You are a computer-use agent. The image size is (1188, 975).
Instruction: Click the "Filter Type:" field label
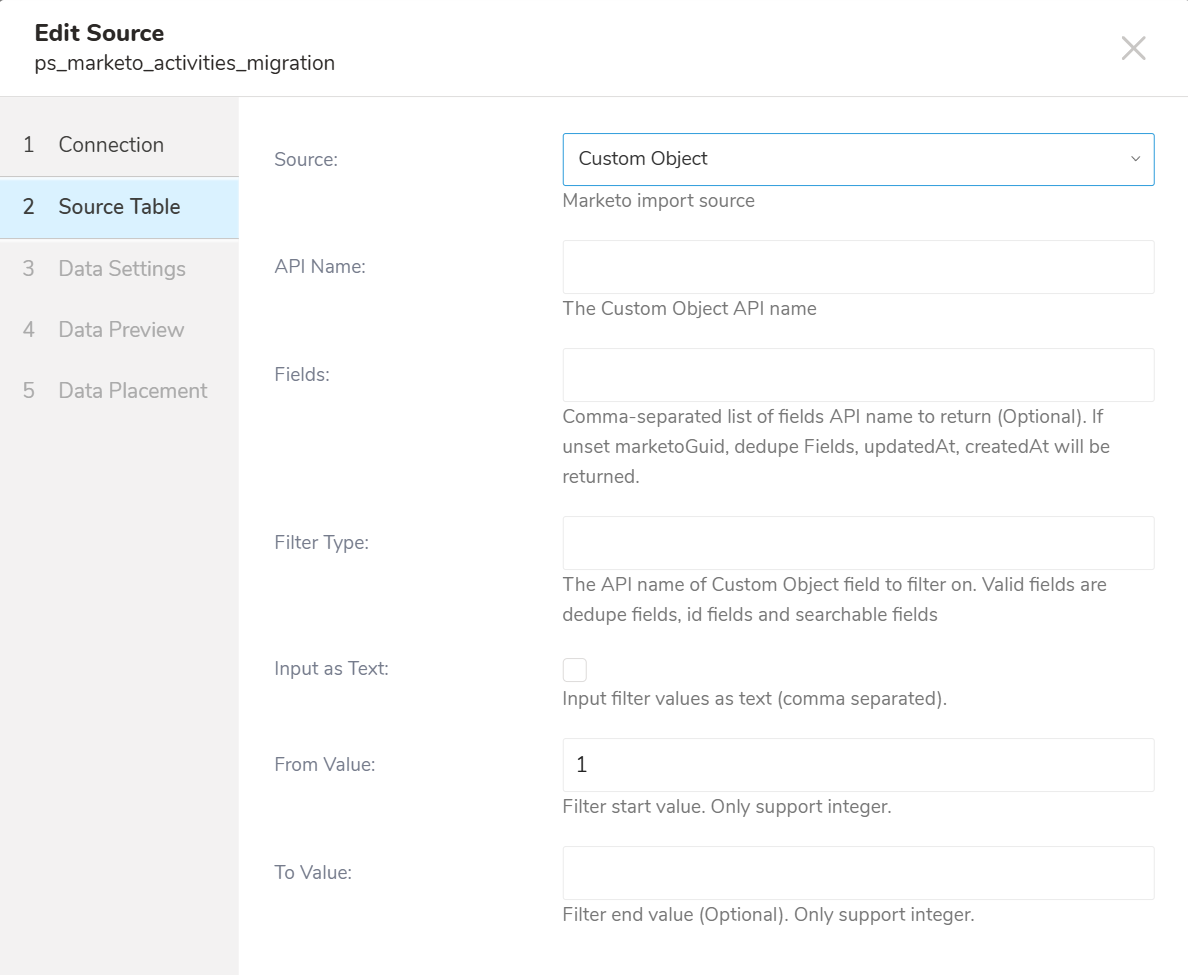pyautogui.click(x=321, y=543)
